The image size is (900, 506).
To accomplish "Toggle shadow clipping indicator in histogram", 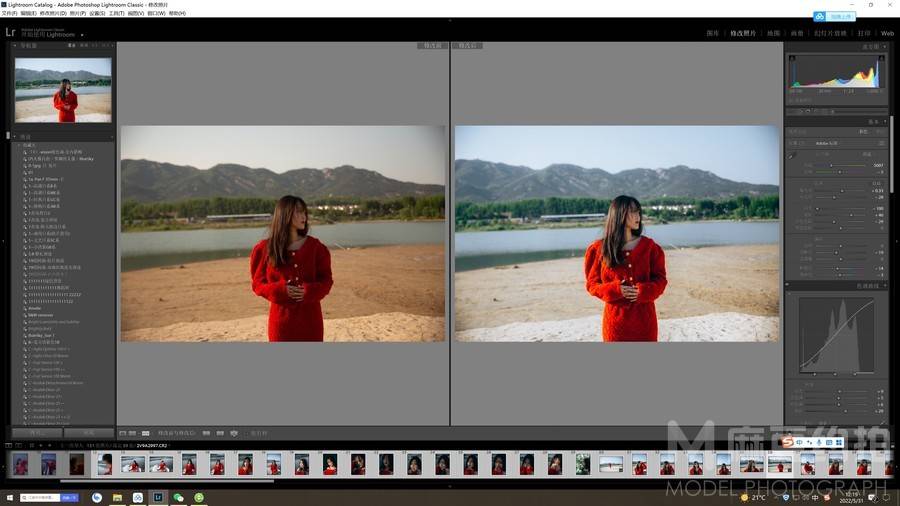I will [x=792, y=58].
